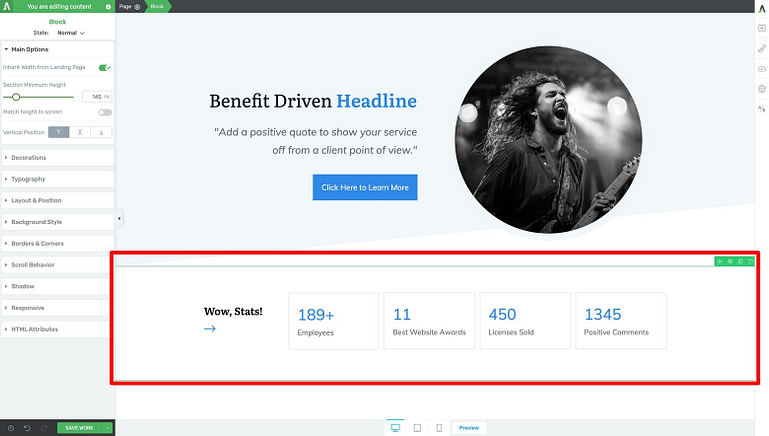Expand the Background Style section
This screenshot has width=769, height=436.
pos(57,222)
